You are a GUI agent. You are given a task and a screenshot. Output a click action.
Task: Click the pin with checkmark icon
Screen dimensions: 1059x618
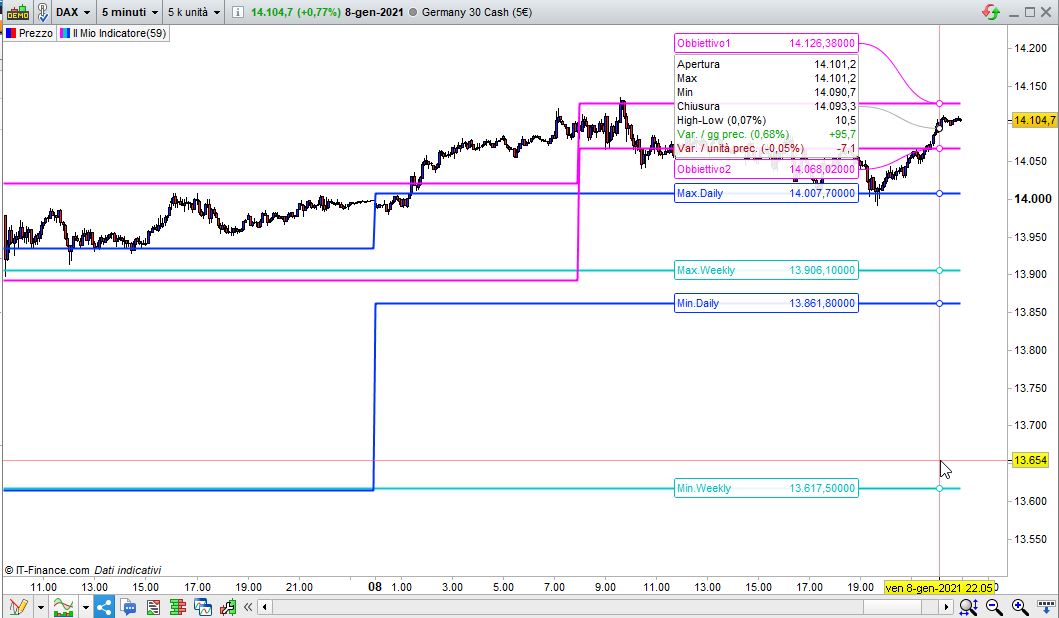43,12
